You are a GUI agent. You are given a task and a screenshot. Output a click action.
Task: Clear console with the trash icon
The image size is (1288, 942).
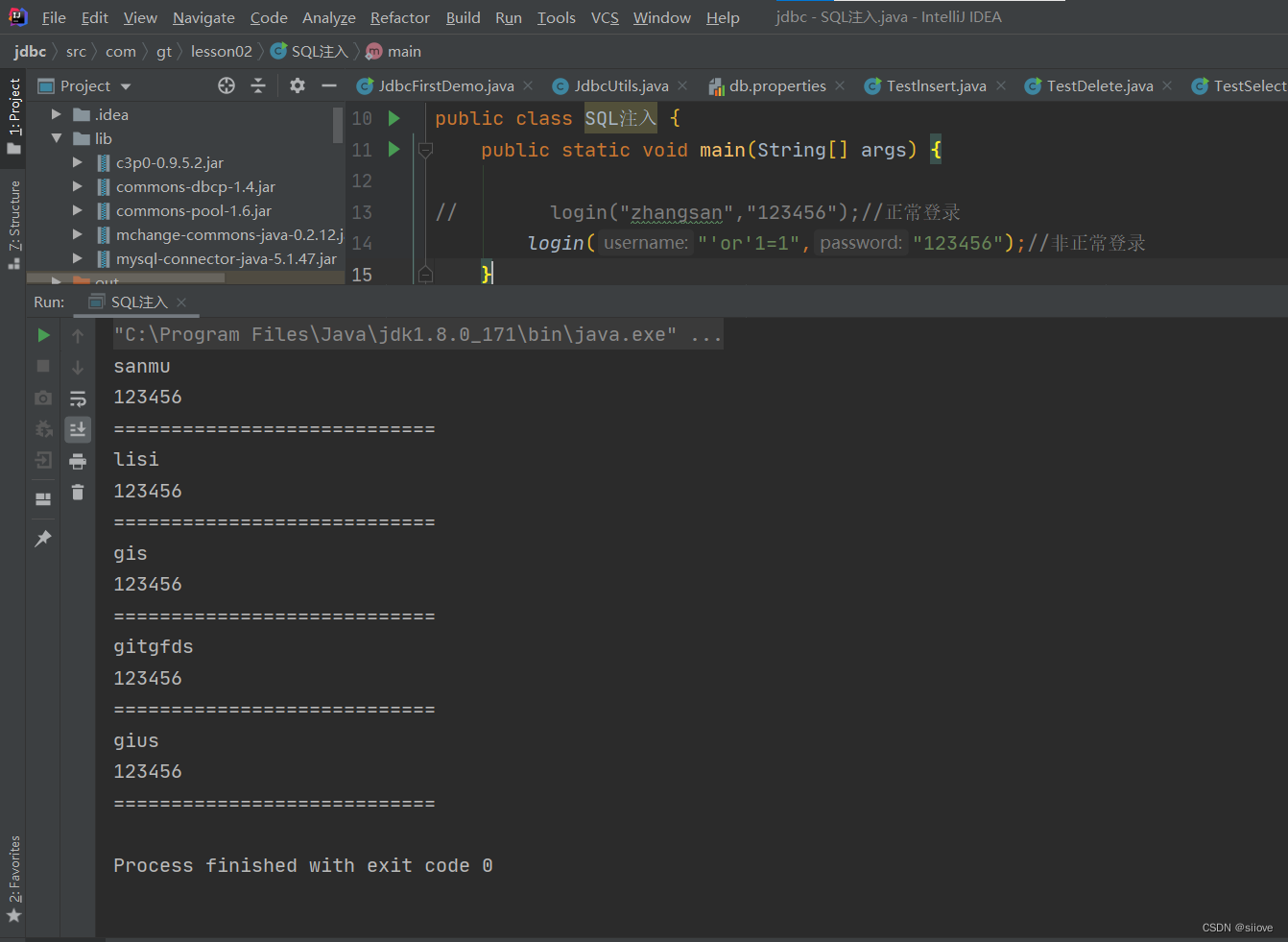[x=78, y=493]
